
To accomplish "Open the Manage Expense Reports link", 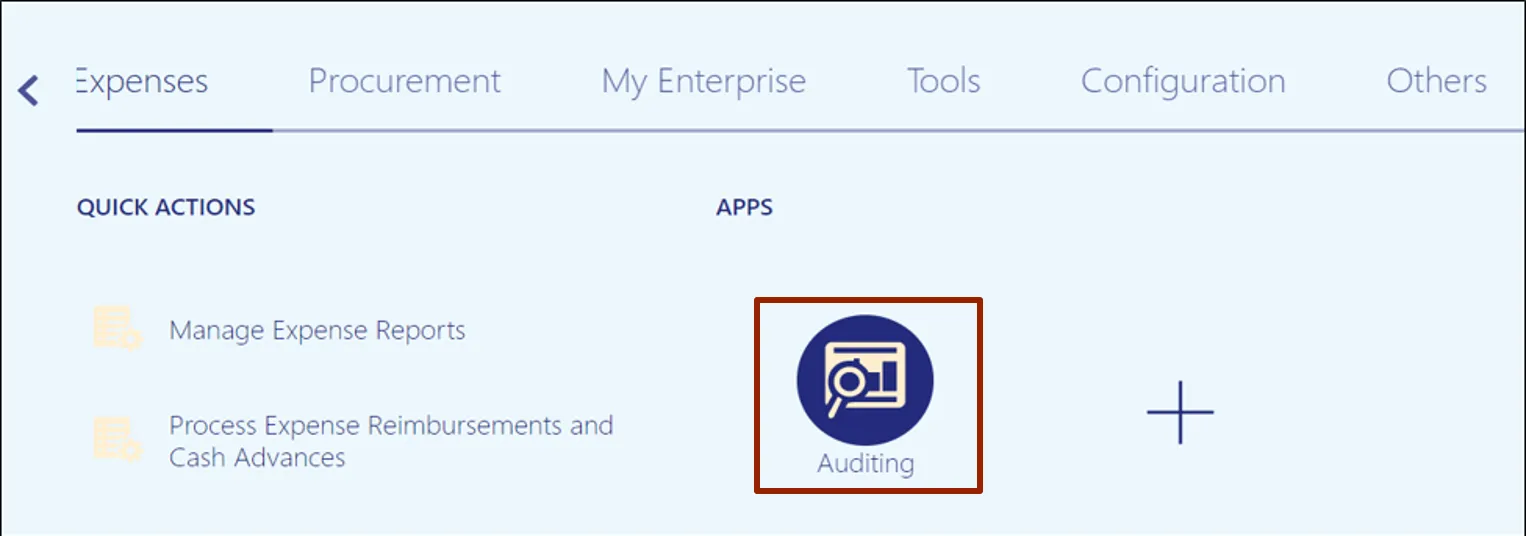I will (x=317, y=330).
